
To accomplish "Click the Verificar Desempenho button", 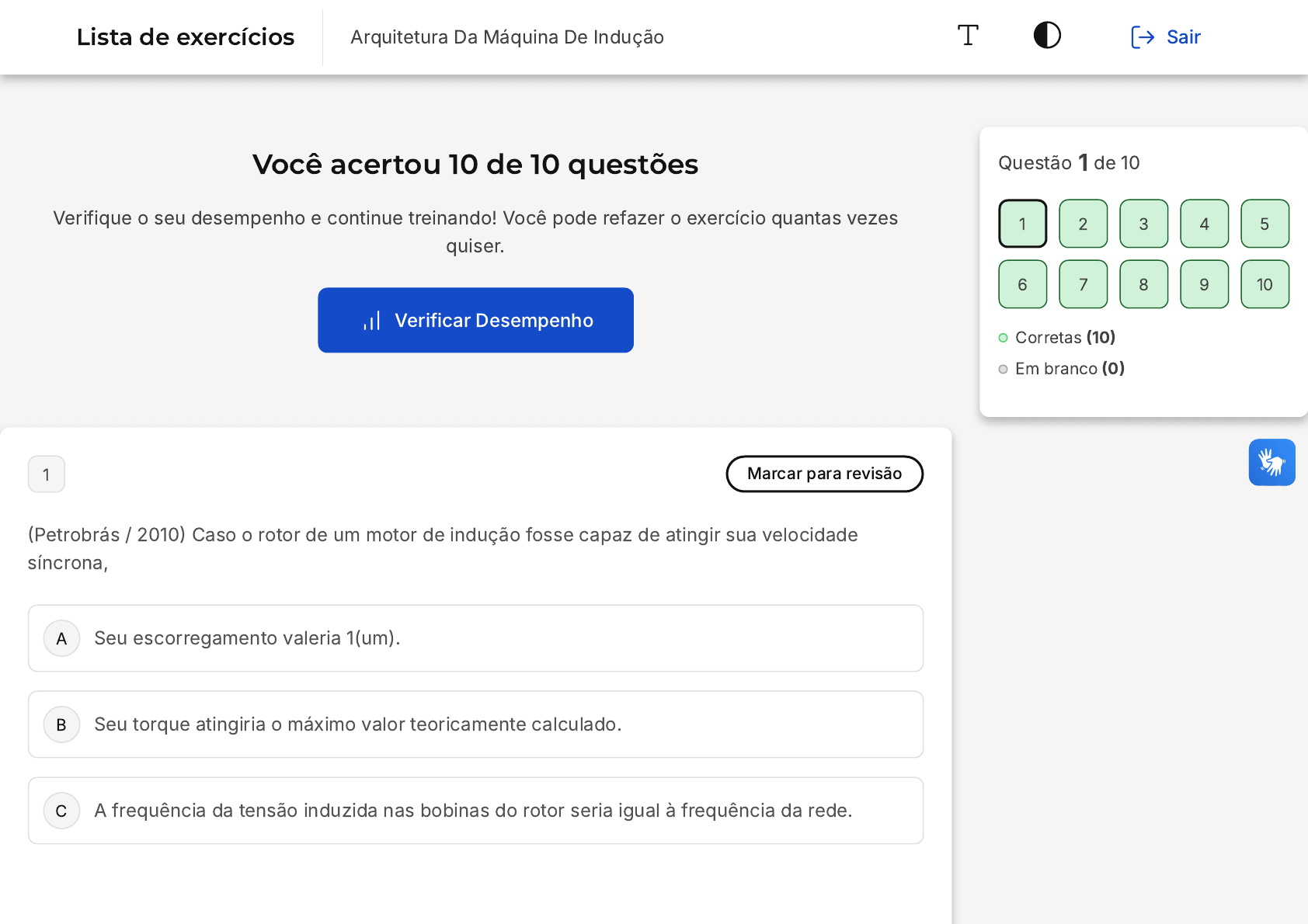I will (475, 320).
